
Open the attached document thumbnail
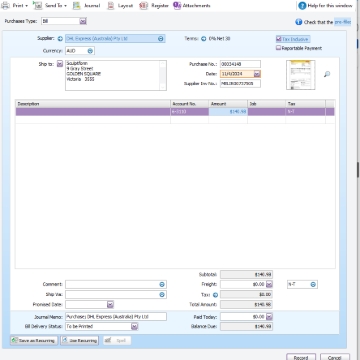pos(300,75)
